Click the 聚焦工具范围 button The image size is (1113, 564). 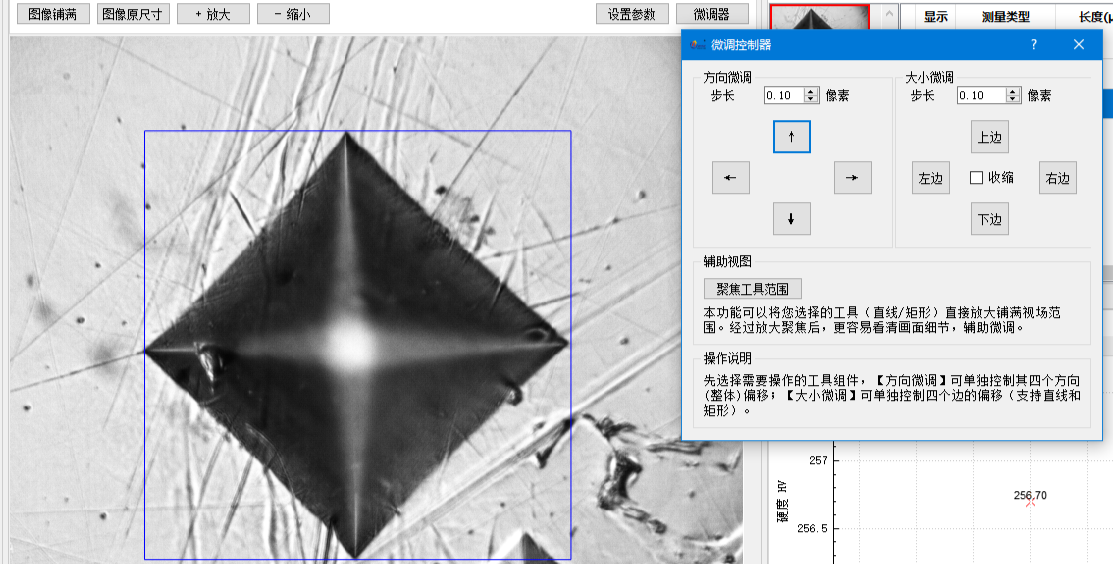coord(752,289)
